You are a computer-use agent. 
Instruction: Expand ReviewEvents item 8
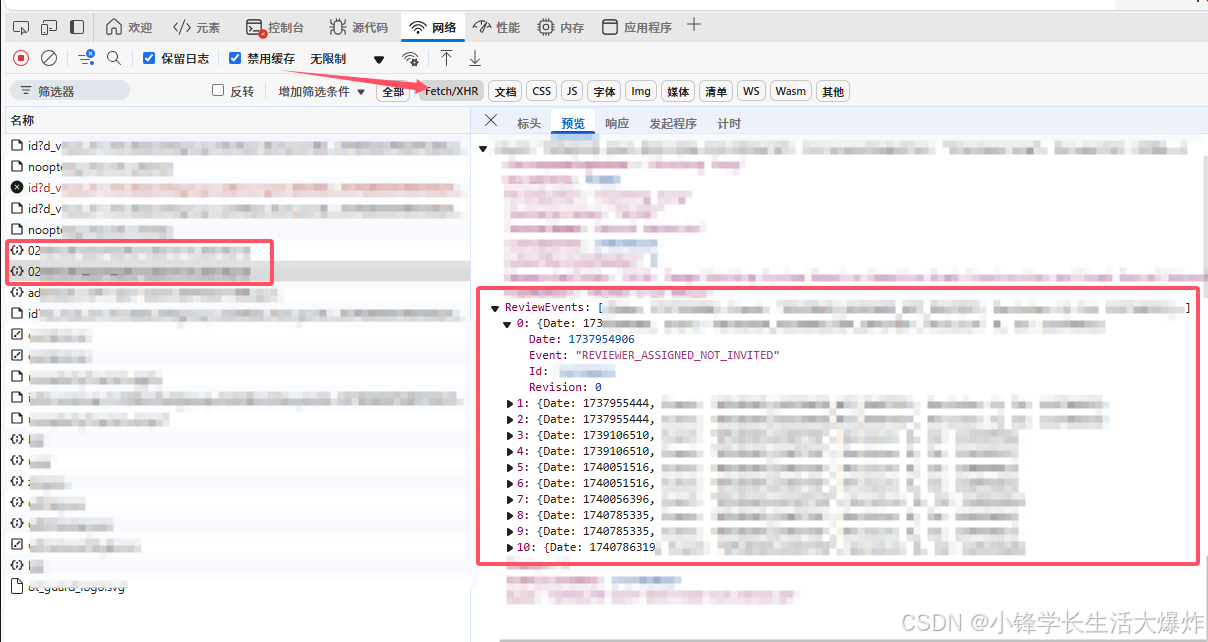click(509, 515)
